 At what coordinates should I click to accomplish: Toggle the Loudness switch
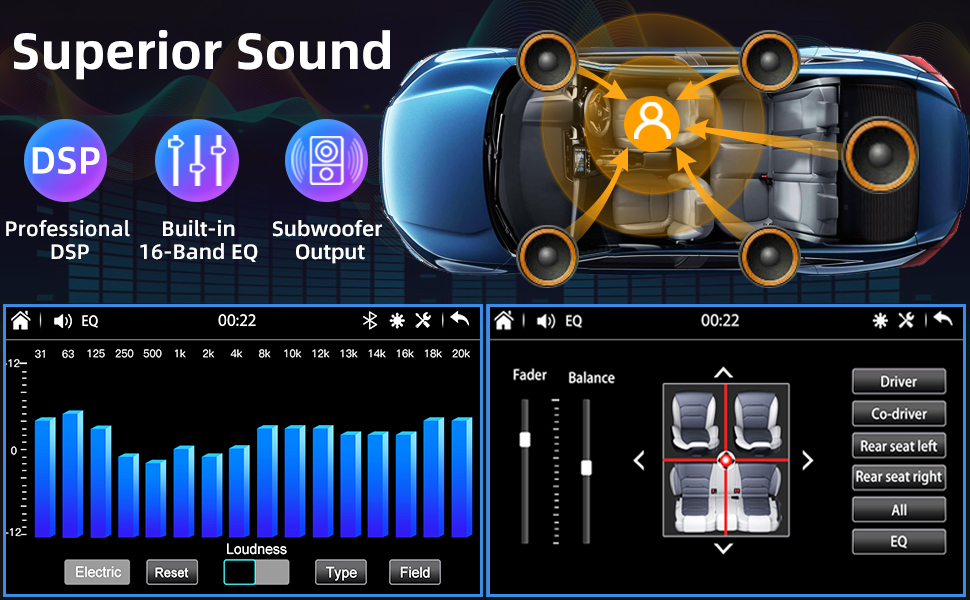click(256, 572)
